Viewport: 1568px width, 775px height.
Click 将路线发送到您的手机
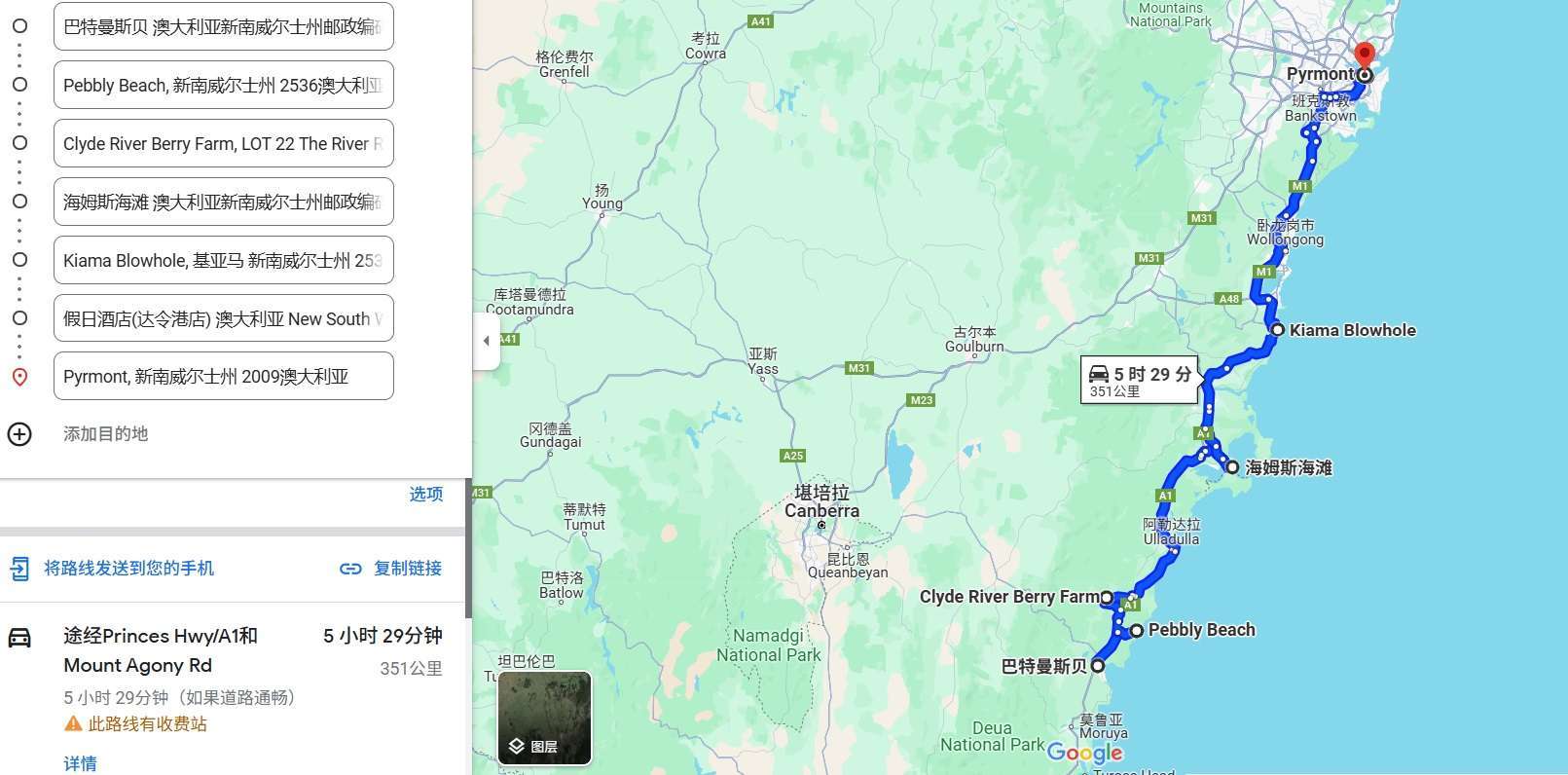pos(128,568)
